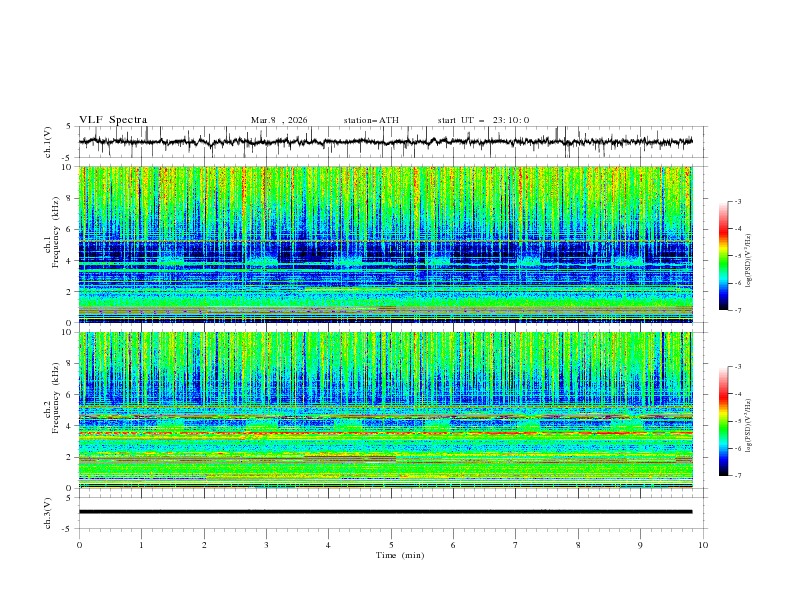Screen dimensions: 792x612
Task: Click time axis tick label "9"
Action: coord(640,545)
